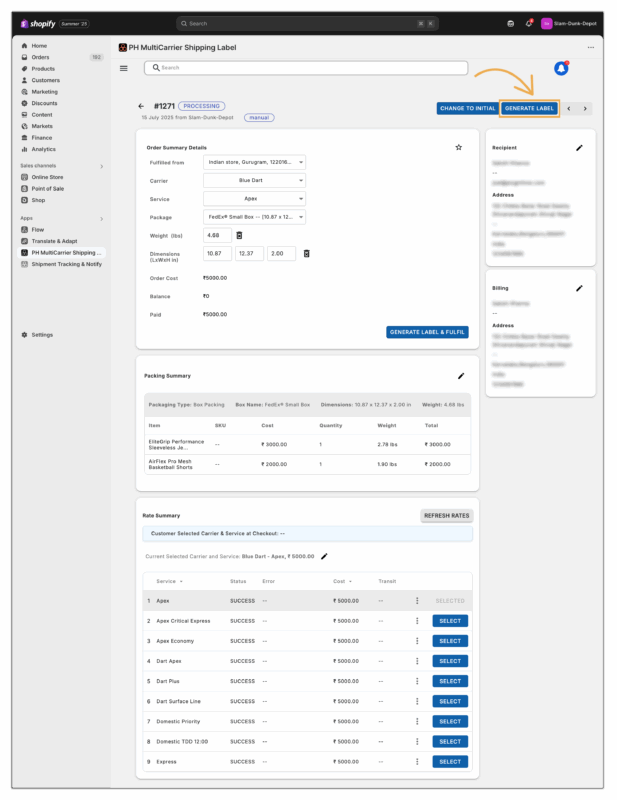Click the 'manual' tag badge
The width and height of the screenshot is (617, 800).
tap(259, 118)
